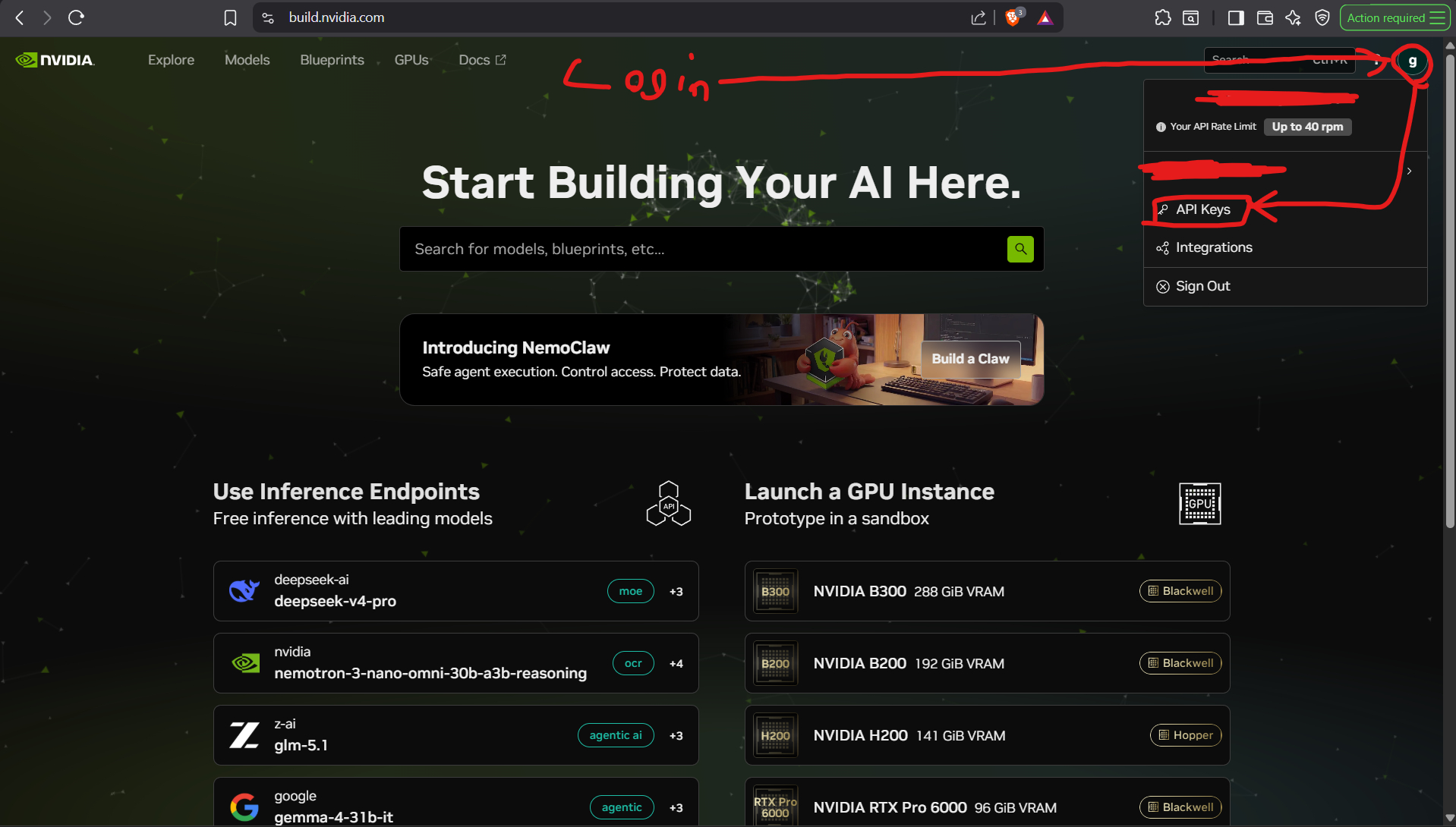This screenshot has height=827, width=1456.
Task: Click the H200 chip thumbnail
Action: (x=775, y=735)
